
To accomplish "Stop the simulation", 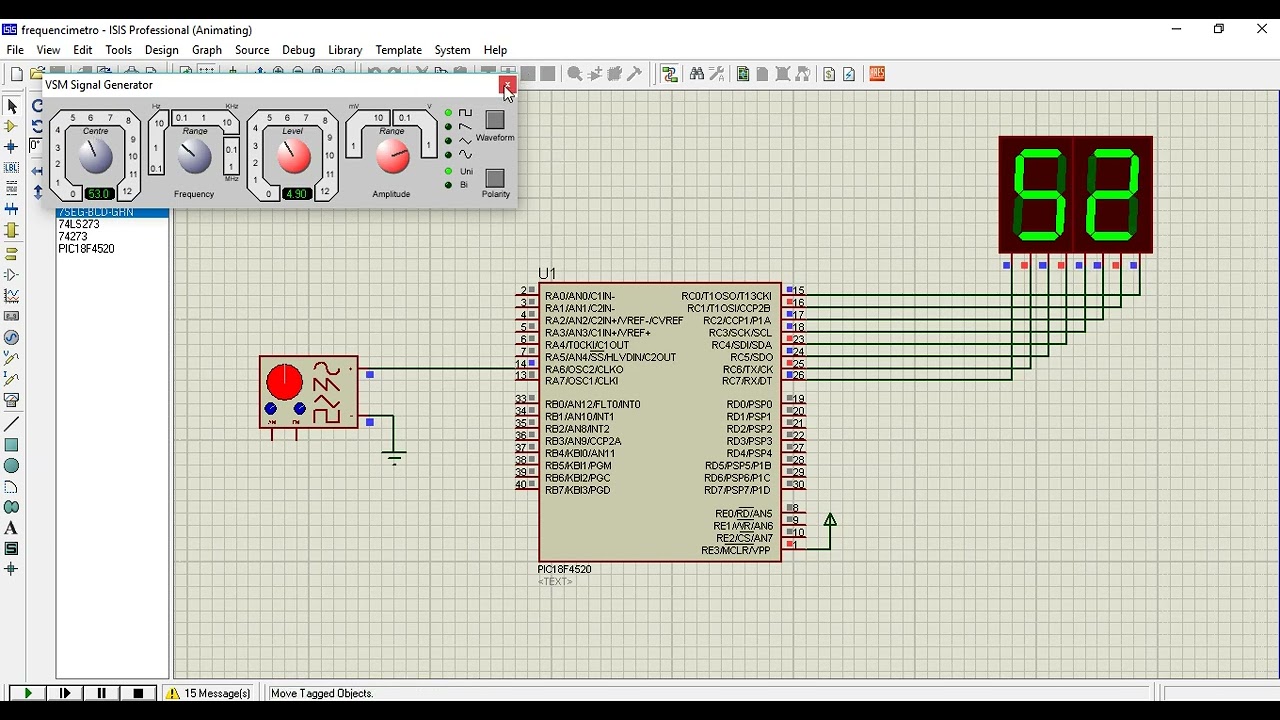I will pyautogui.click(x=138, y=693).
